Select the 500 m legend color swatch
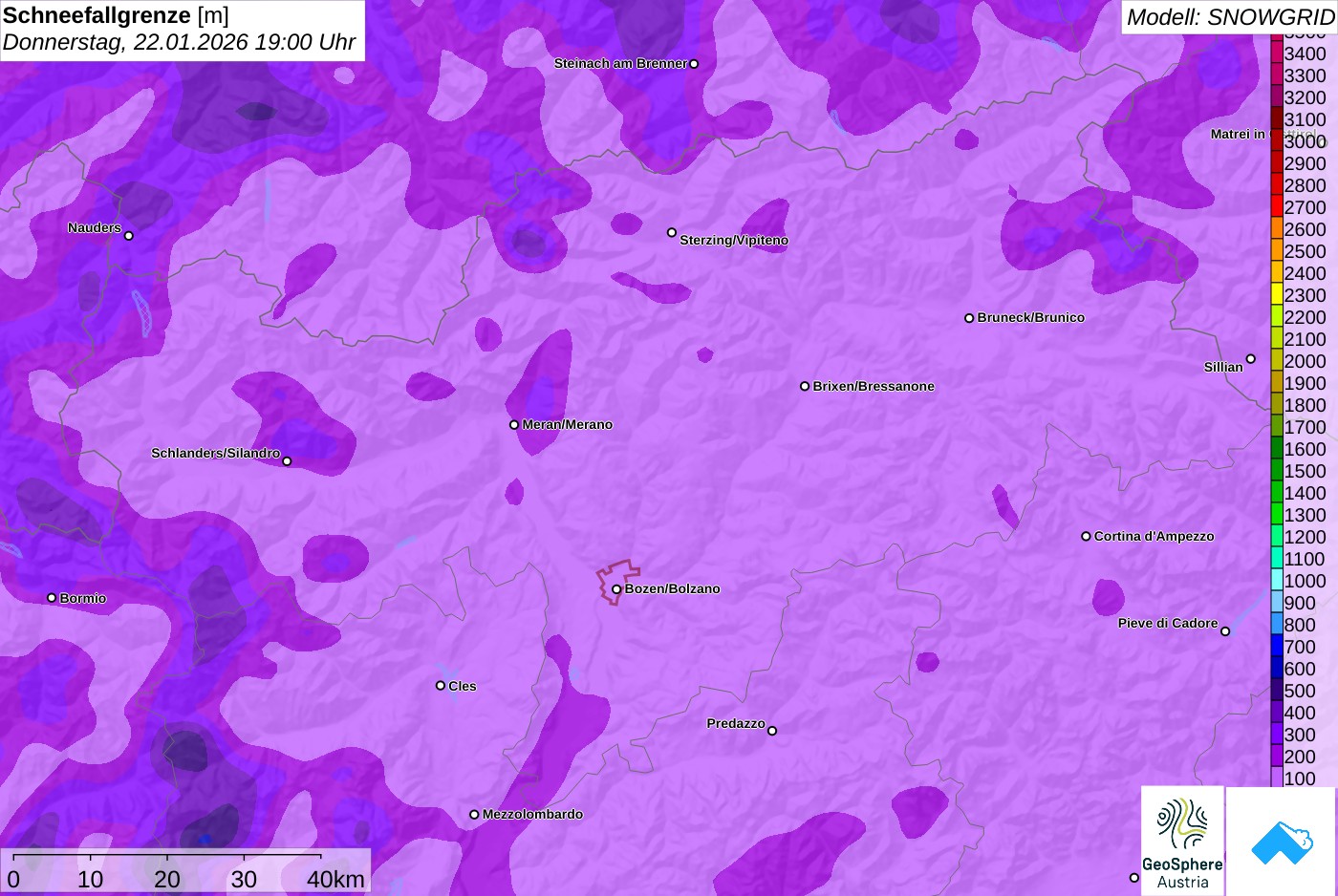 1276,689
